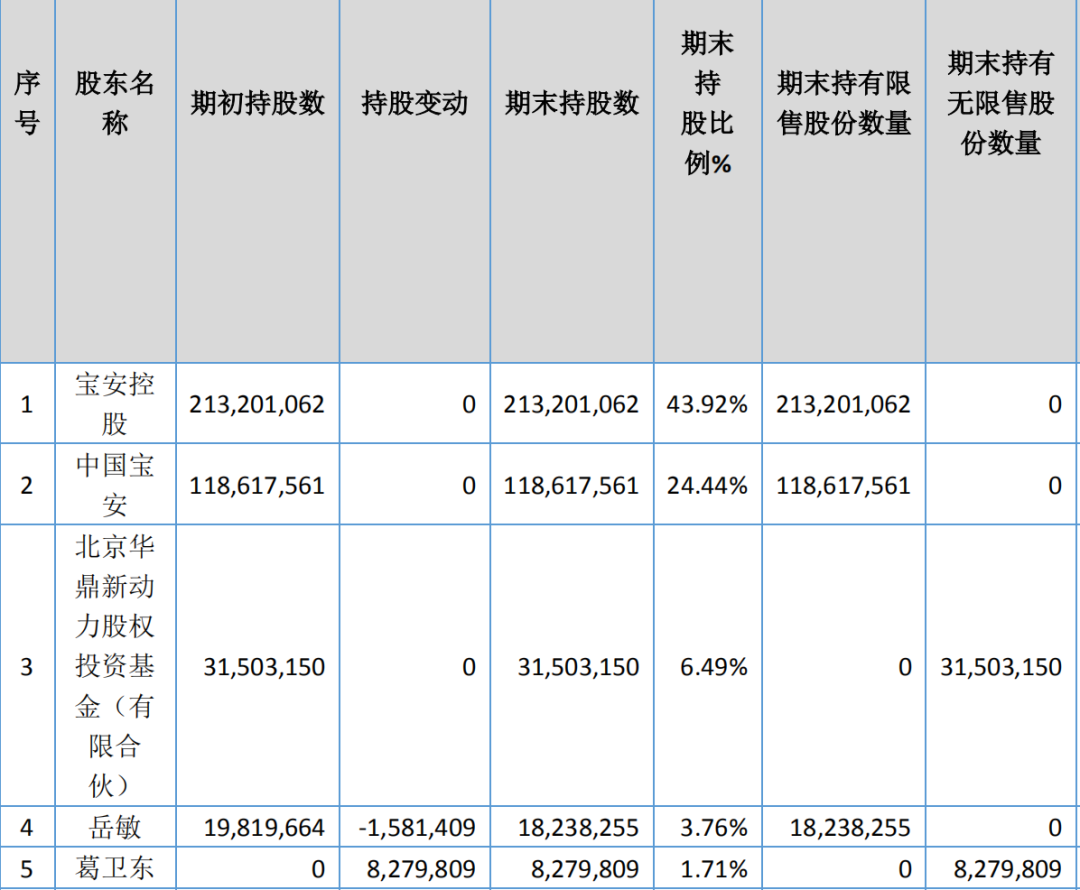The height and width of the screenshot is (890, 1080).
Task: Click 葛卫东's 无限售股份 value 8,279,809
Action: point(1008,869)
